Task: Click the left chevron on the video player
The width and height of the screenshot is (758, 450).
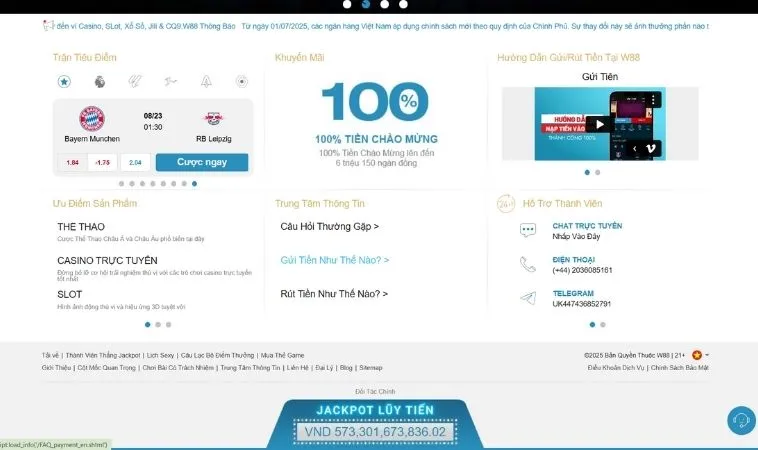Action: click(x=634, y=148)
